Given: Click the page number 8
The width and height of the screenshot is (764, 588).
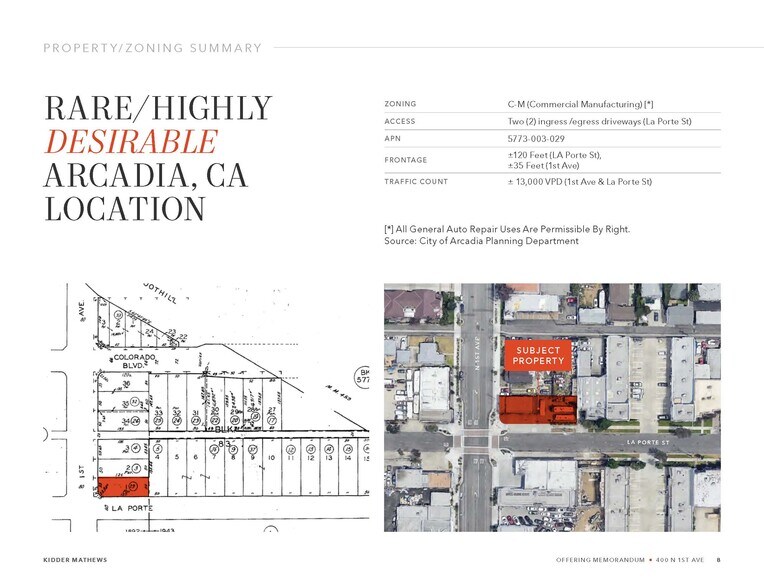Looking at the screenshot, I should click(719, 560).
